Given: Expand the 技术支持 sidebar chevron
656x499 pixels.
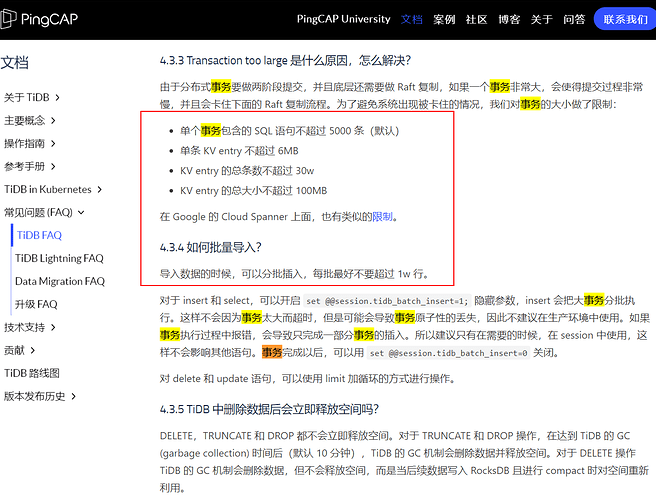Looking at the screenshot, I should (x=53, y=327).
